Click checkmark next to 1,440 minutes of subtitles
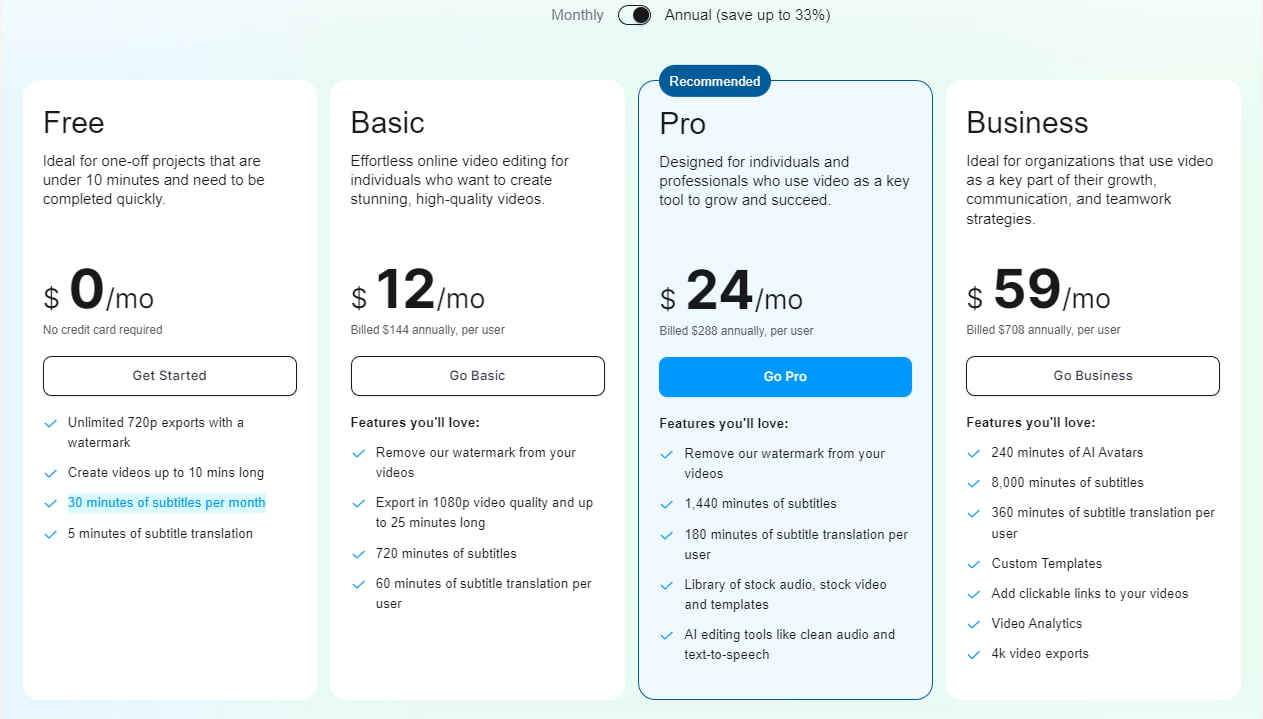 pyautogui.click(x=666, y=505)
